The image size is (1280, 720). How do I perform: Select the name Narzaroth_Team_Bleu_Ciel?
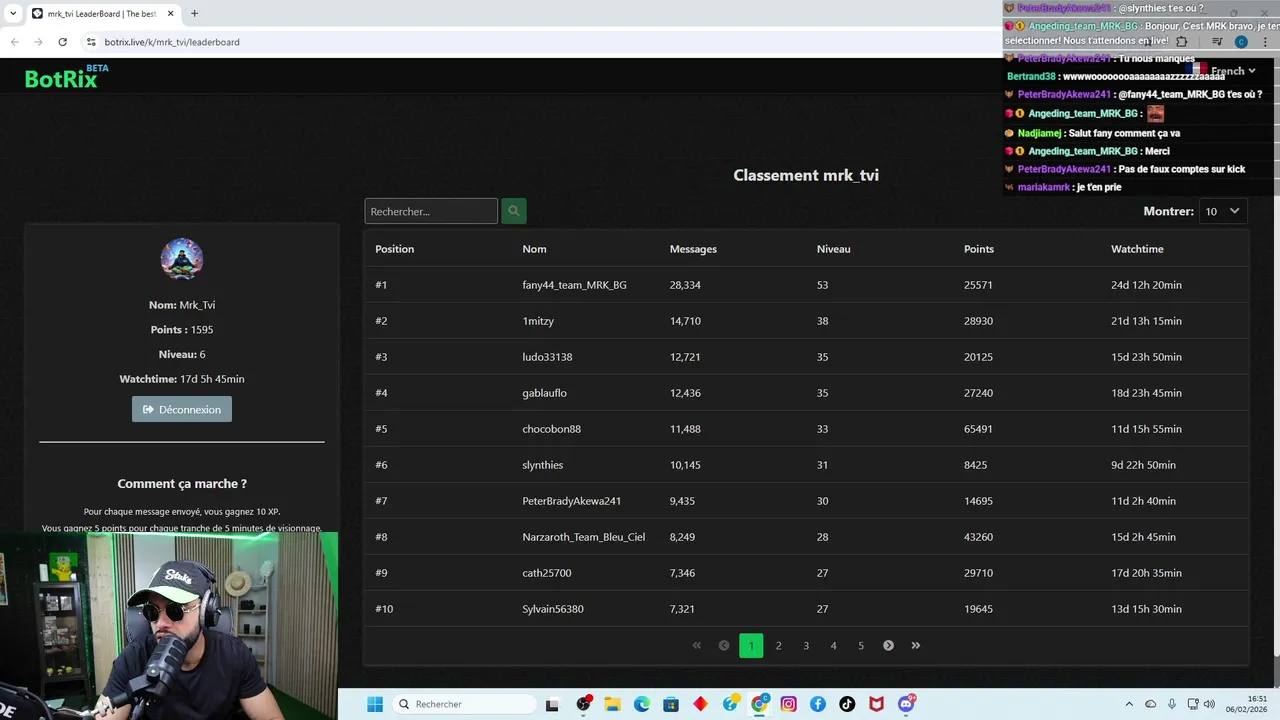click(x=583, y=537)
